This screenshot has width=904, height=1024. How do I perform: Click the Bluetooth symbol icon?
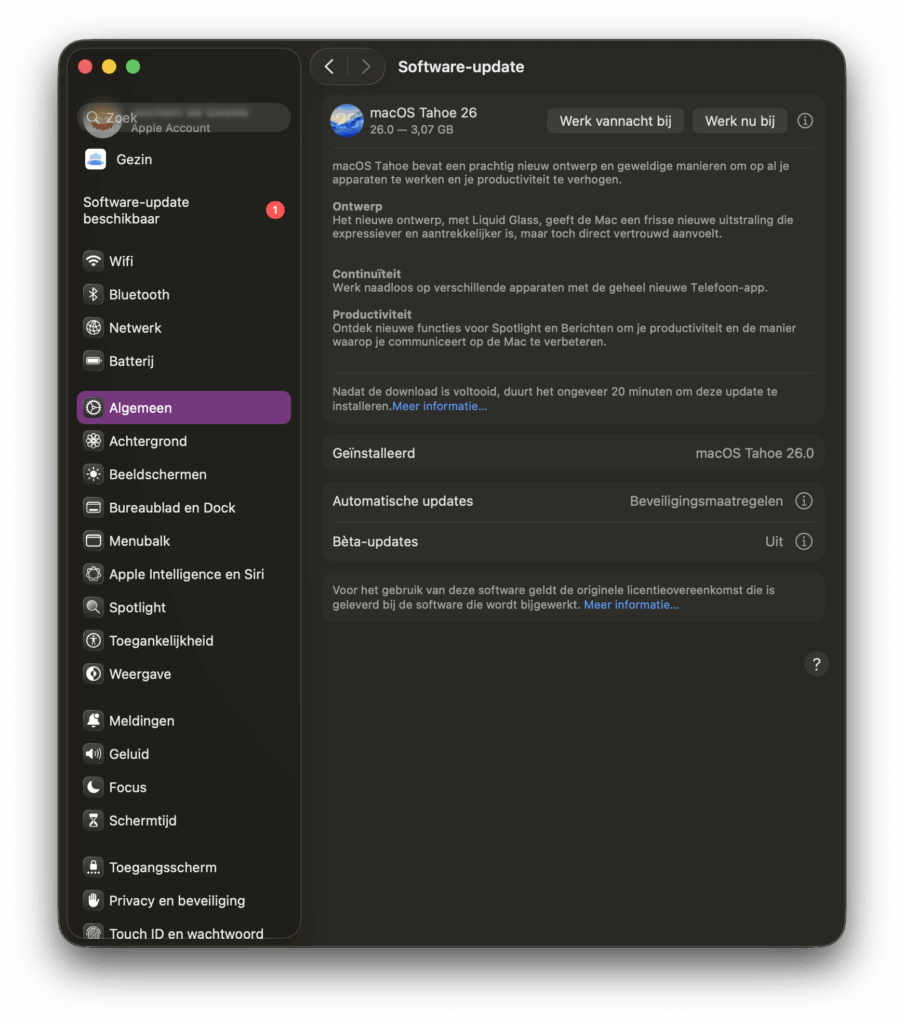pos(93,294)
